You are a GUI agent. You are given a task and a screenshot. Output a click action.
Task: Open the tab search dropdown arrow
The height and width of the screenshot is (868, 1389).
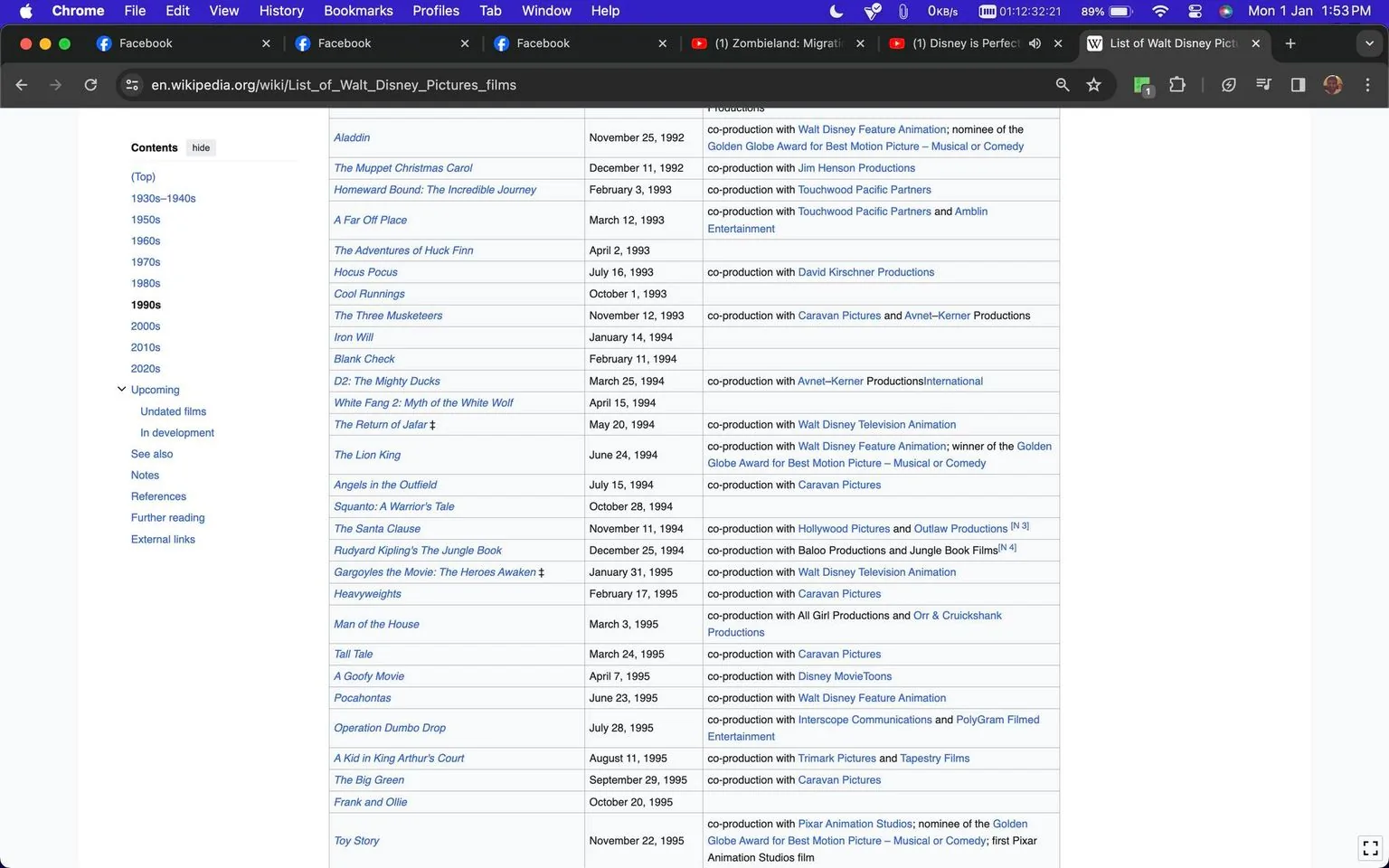pyautogui.click(x=1369, y=42)
